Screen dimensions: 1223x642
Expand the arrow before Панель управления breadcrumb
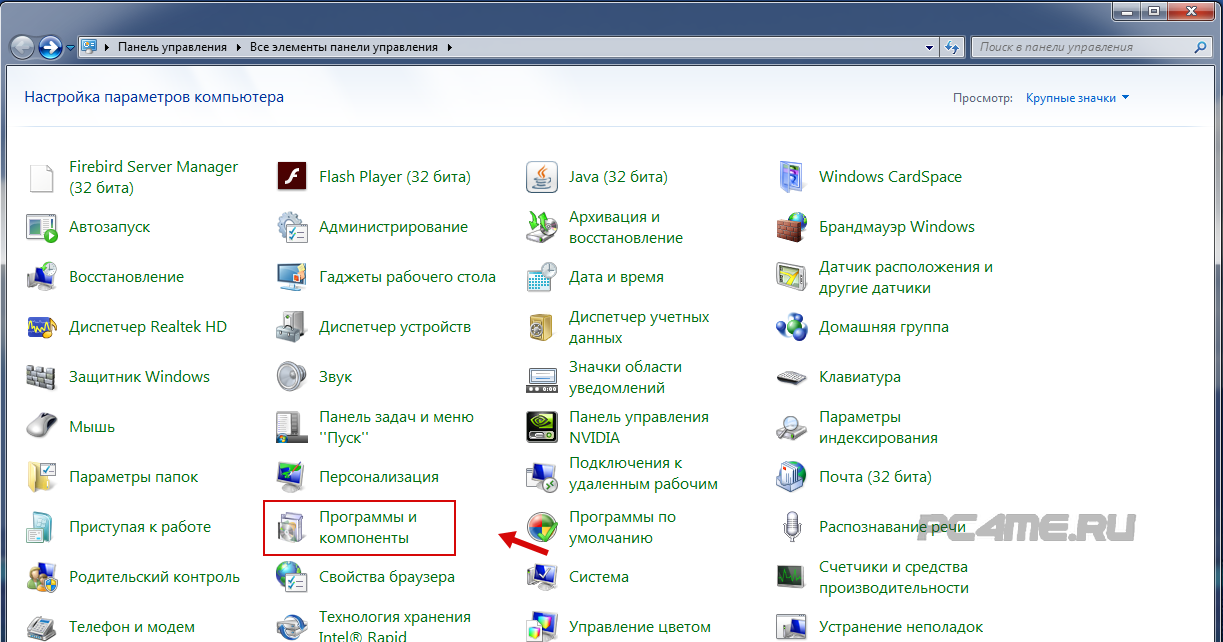pos(107,47)
